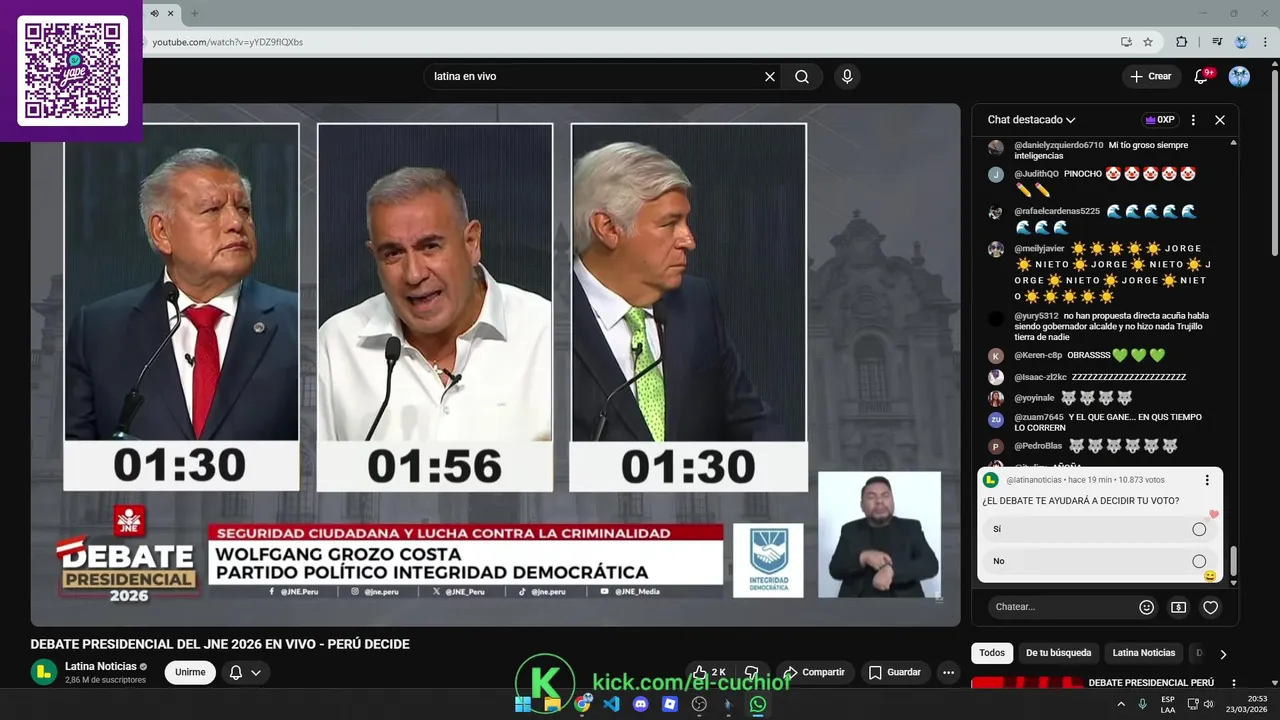This screenshot has height=720, width=1280.
Task: Clear the YouTube search box text
Action: 770,76
